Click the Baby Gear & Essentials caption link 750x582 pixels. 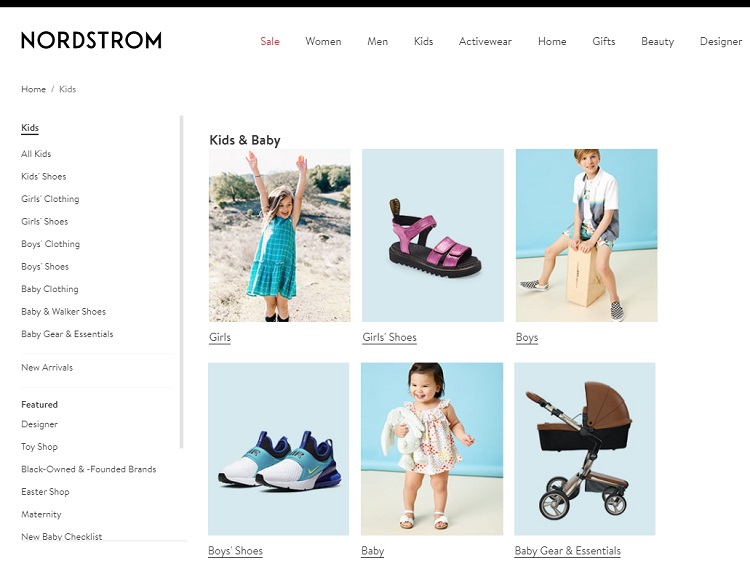tap(567, 551)
